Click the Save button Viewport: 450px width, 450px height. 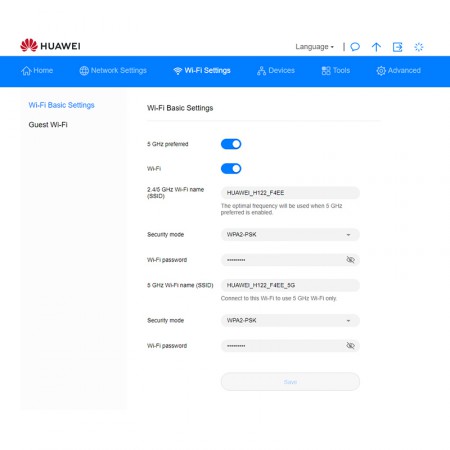290,382
